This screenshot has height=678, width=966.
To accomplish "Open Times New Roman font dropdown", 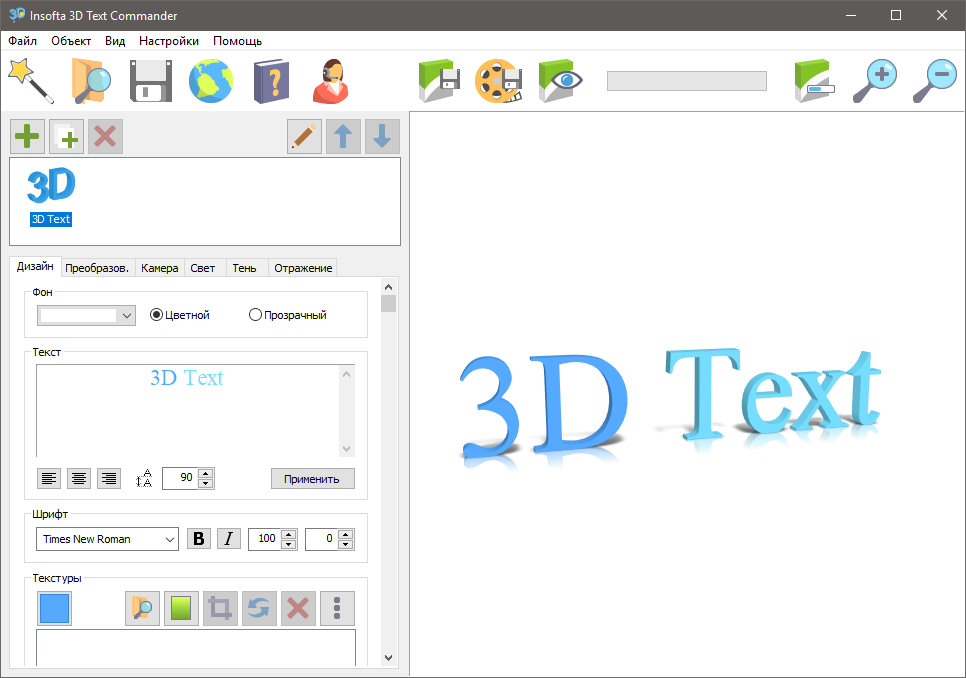I will pyautogui.click(x=107, y=539).
